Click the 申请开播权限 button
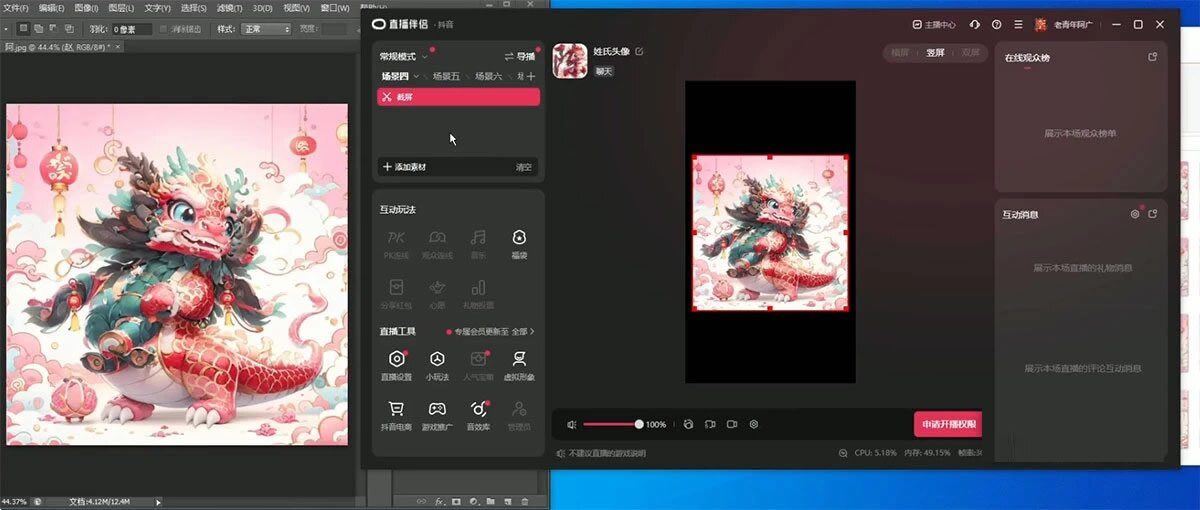This screenshot has height=510, width=1200. [947, 424]
